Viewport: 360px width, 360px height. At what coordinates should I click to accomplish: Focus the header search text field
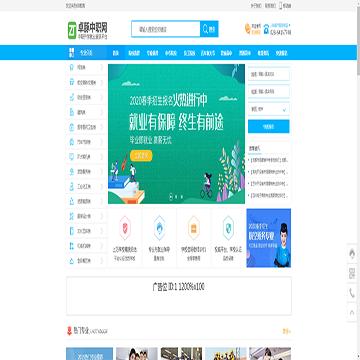tap(166, 29)
